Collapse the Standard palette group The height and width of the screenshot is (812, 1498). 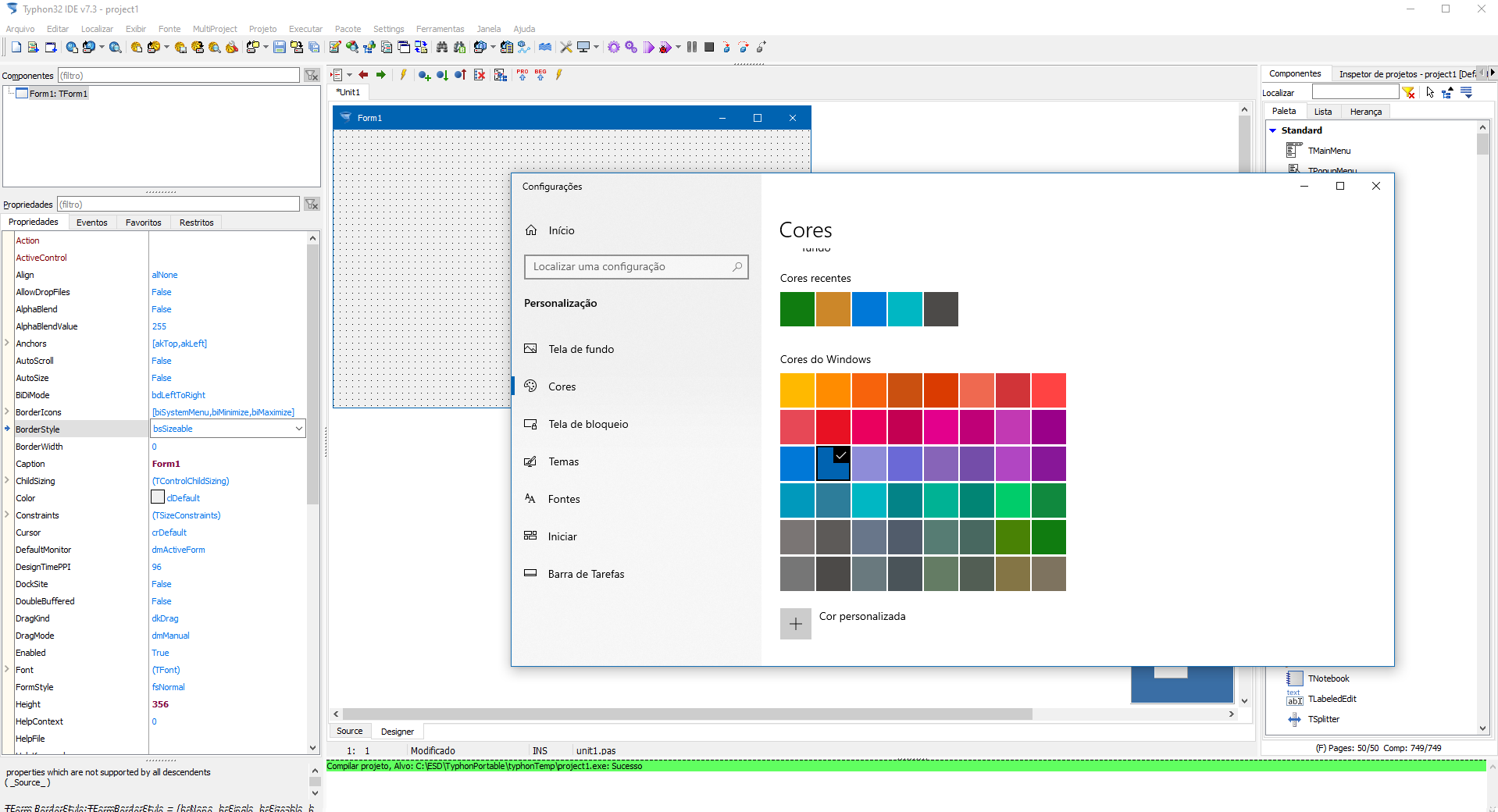pos(1273,130)
